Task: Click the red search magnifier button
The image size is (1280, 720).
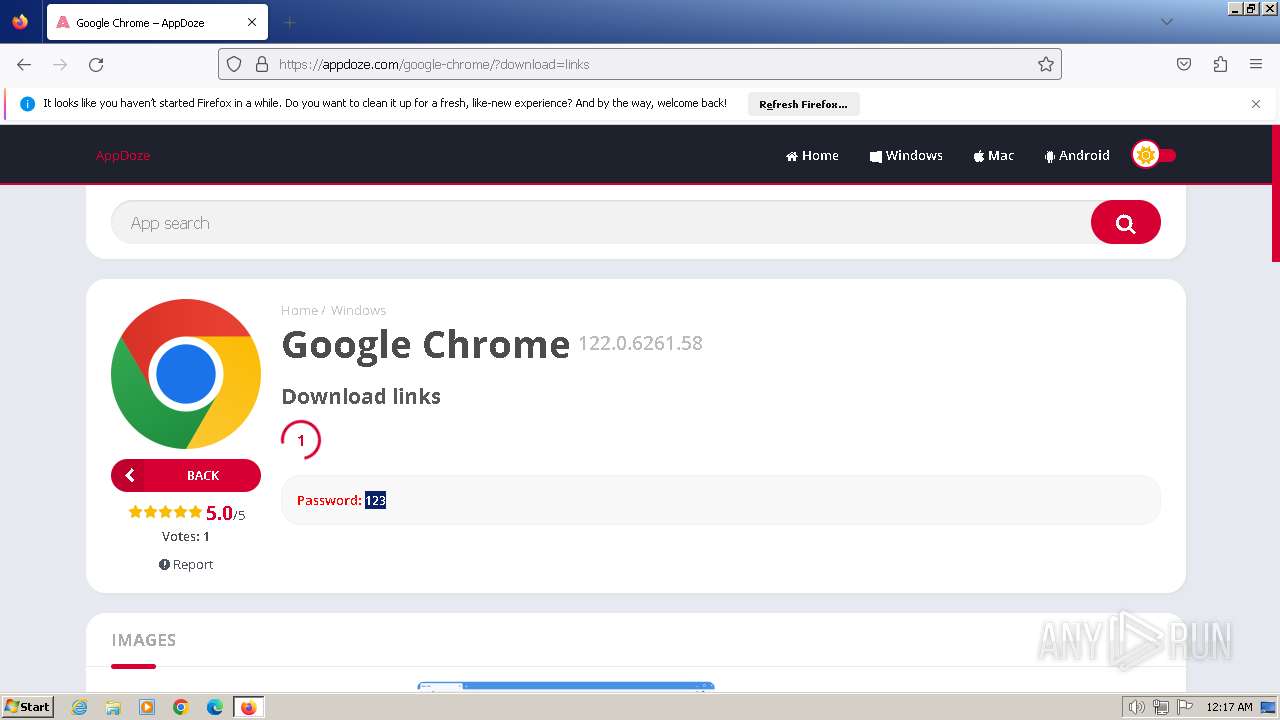Action: coord(1125,222)
